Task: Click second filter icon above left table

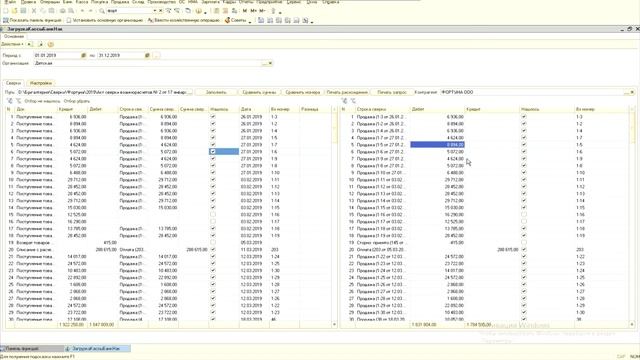Action: tap(18, 101)
